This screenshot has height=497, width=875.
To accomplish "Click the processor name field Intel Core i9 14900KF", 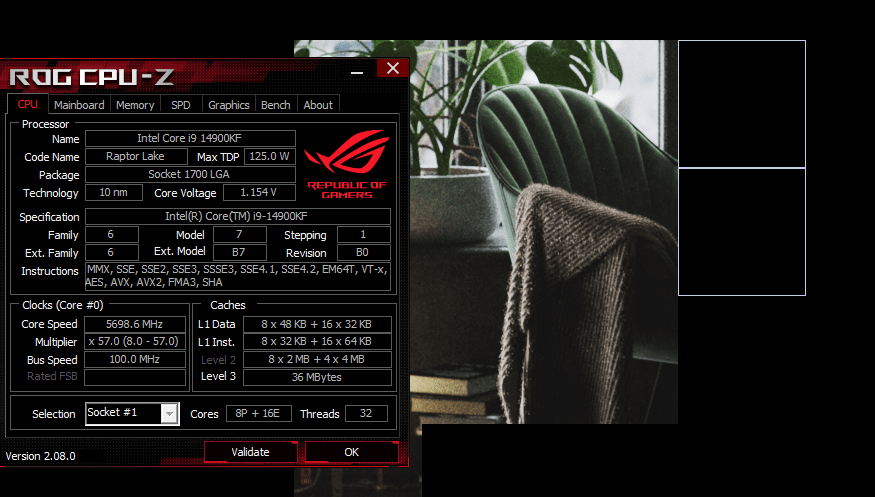I will (x=190, y=138).
